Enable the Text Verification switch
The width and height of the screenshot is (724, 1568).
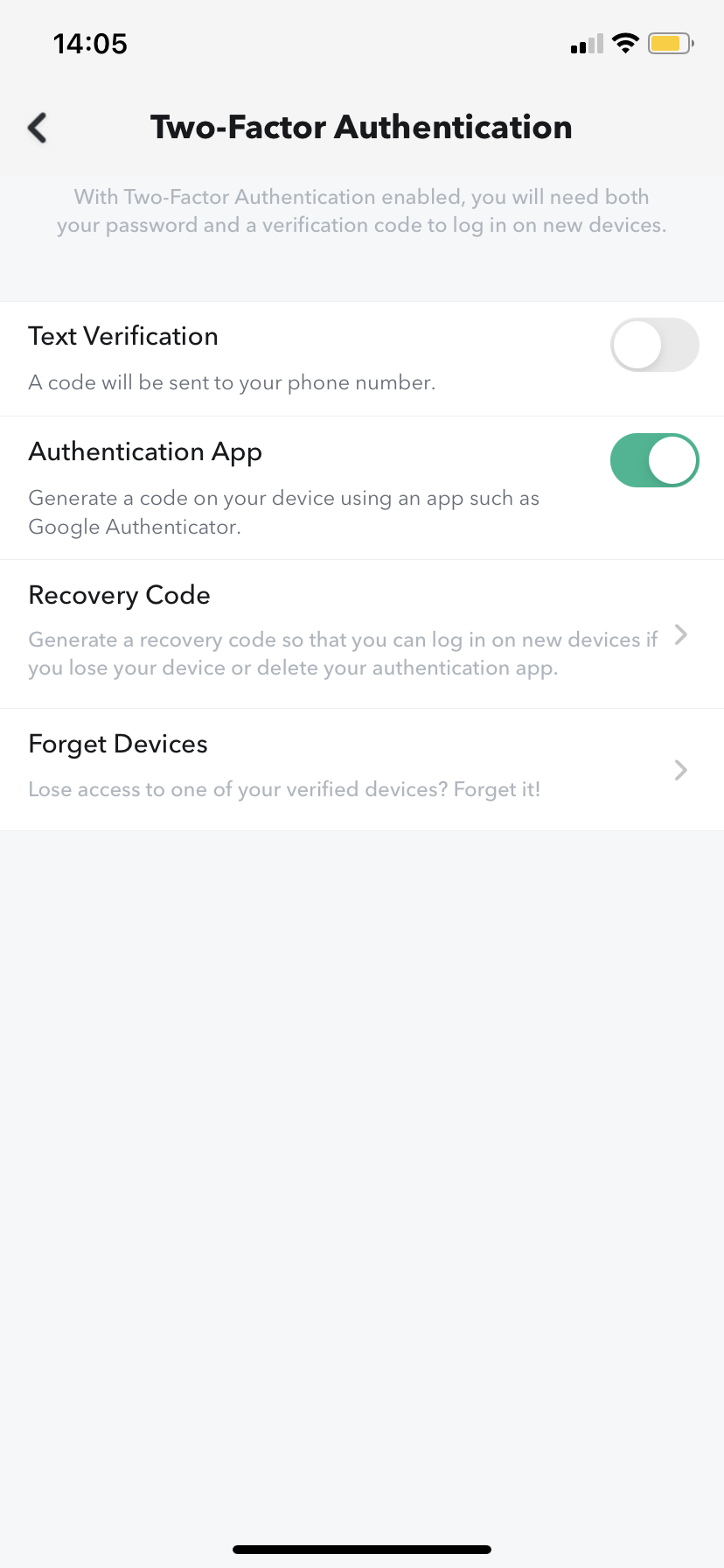654,345
